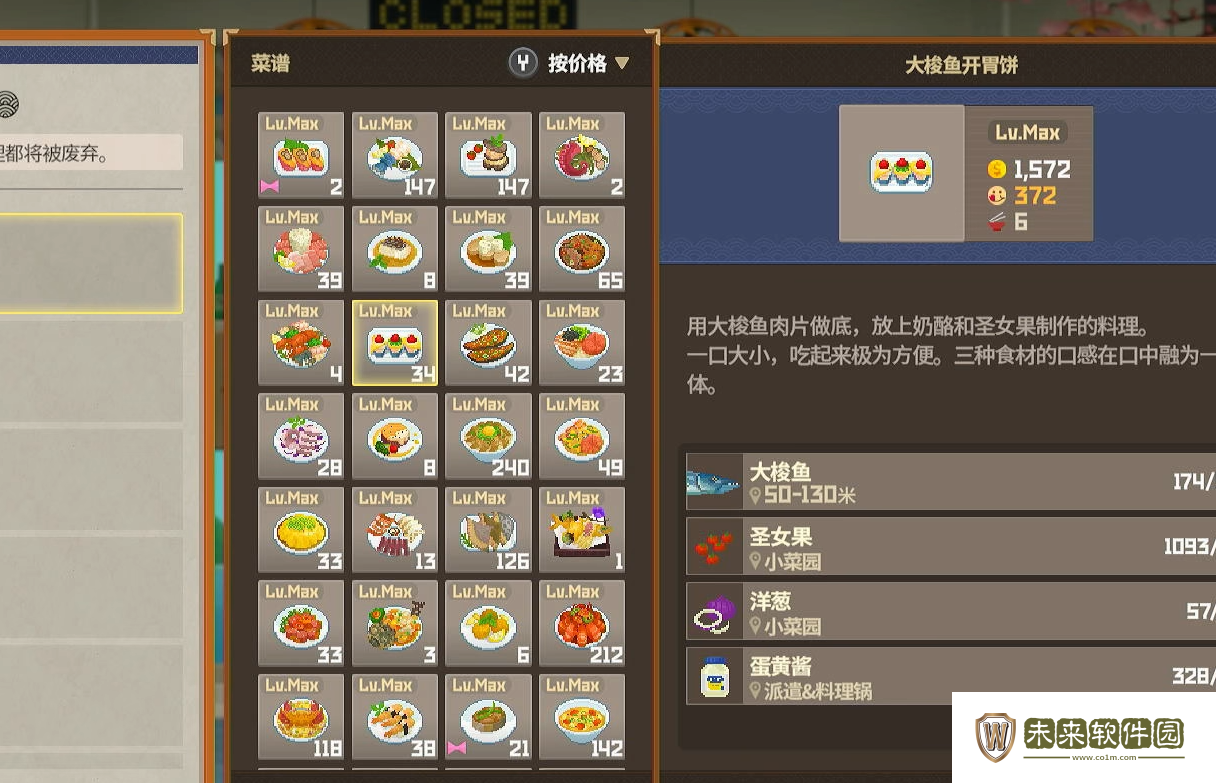Click the 大梭鱼开胃饼 dish preview image
The image size is (1216, 783).
[902, 173]
